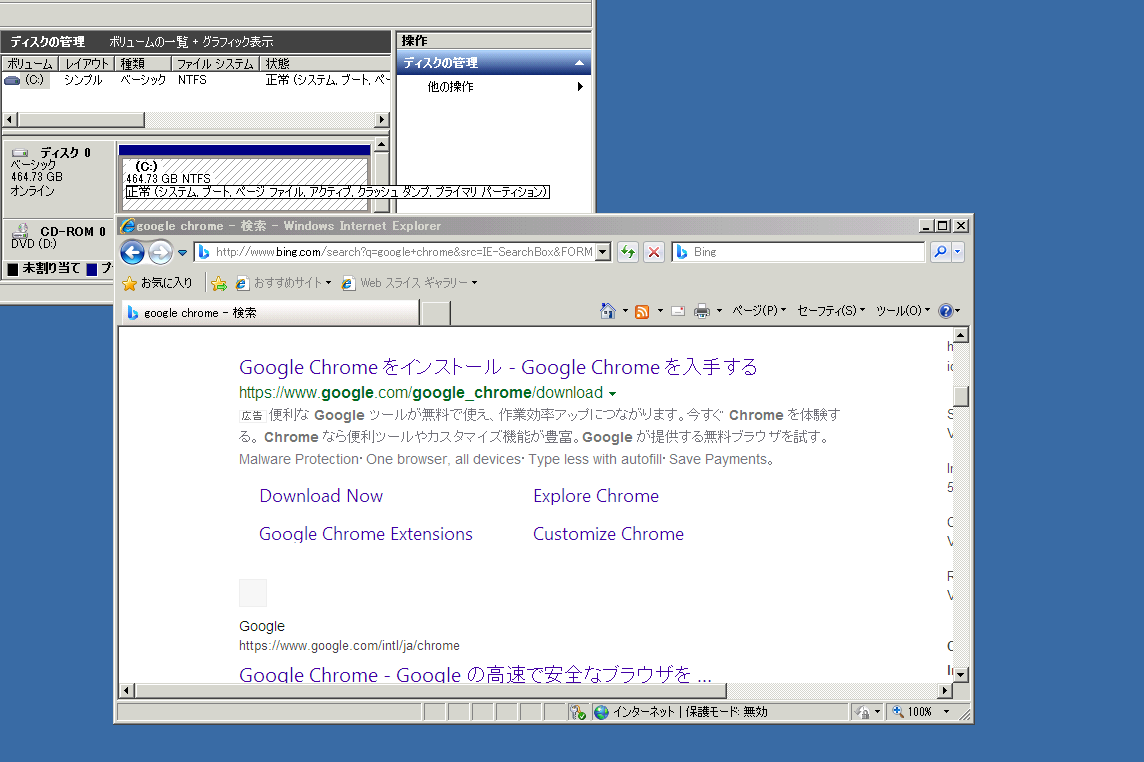Open 'Google Chrome - Google の高速で安全なブラウザを' link
Image resolution: width=1144 pixels, height=762 pixels.
(475, 674)
